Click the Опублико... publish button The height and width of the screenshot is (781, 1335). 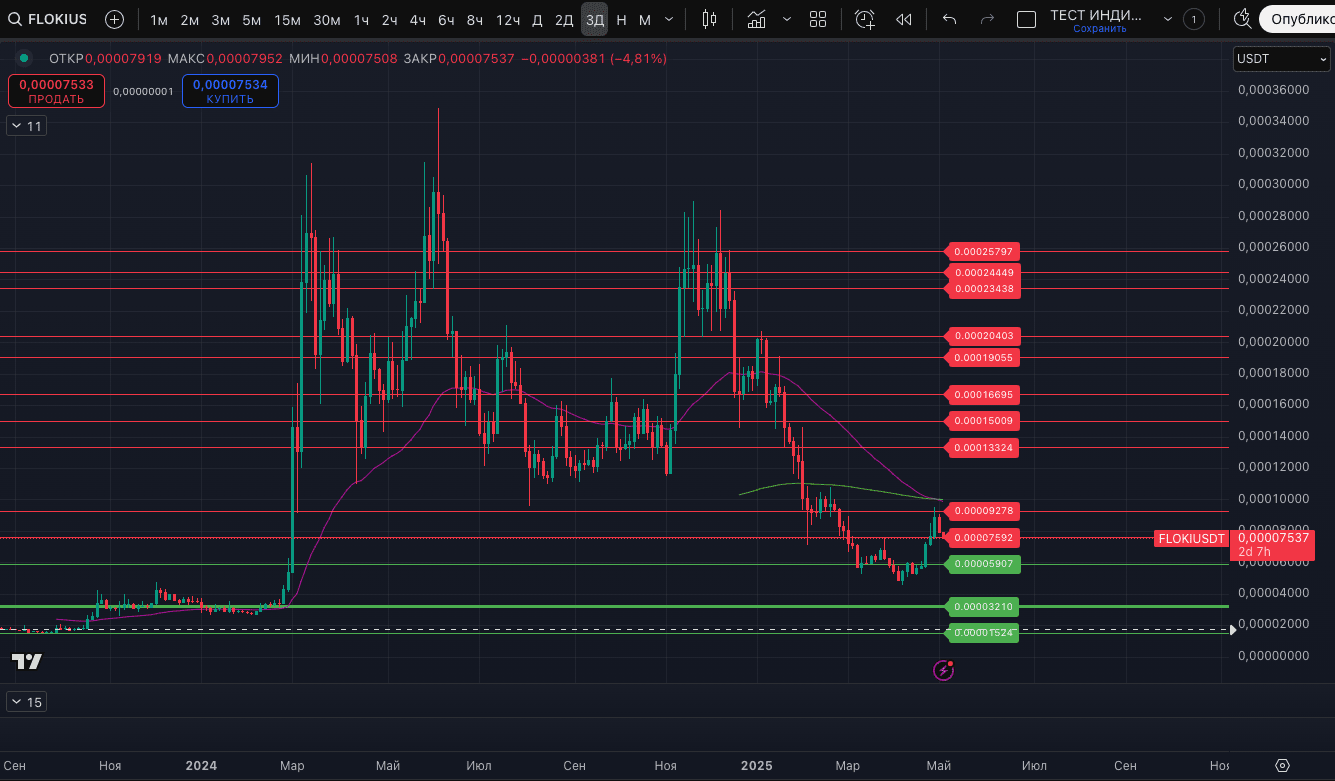1297,19
